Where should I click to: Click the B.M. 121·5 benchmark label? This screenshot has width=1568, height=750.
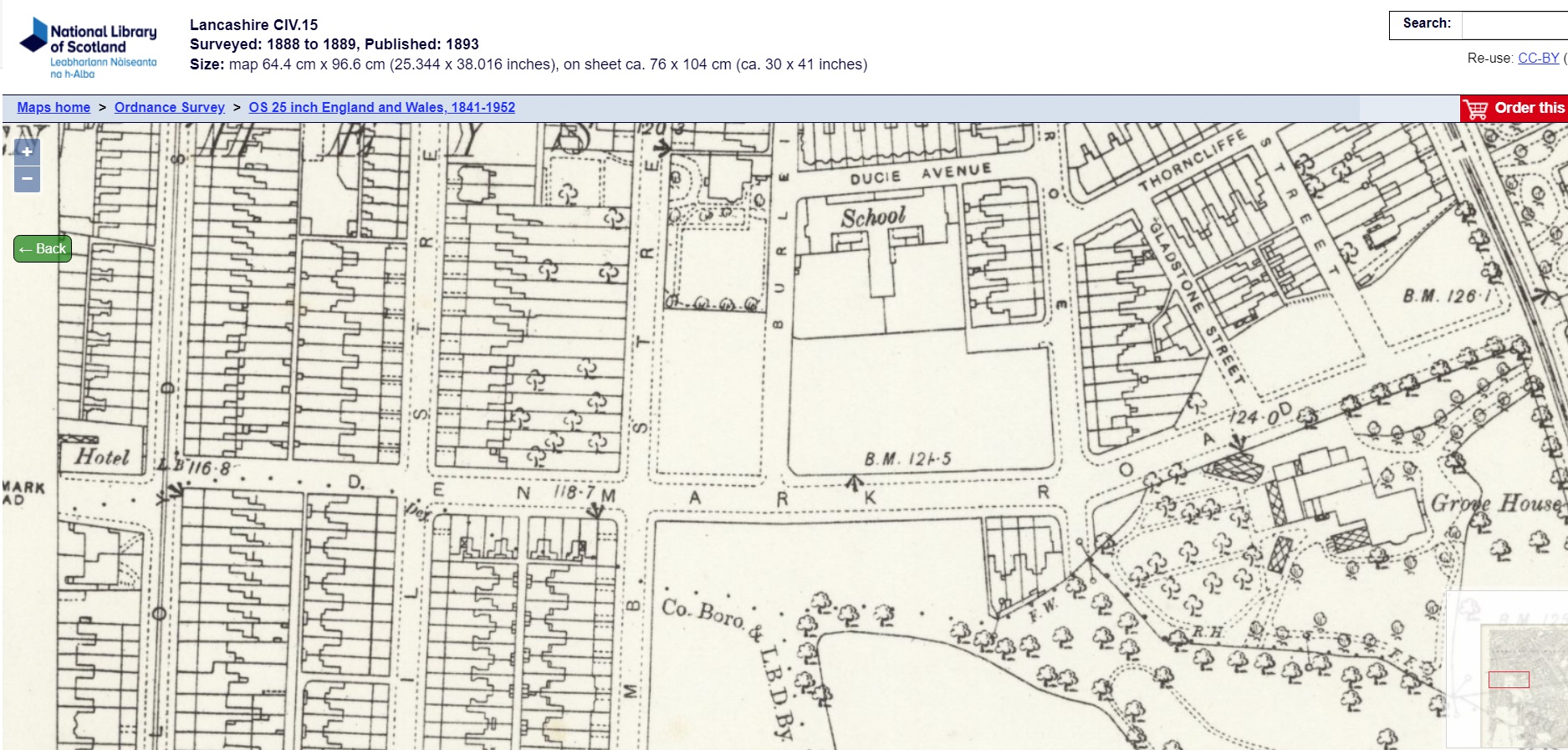(907, 459)
